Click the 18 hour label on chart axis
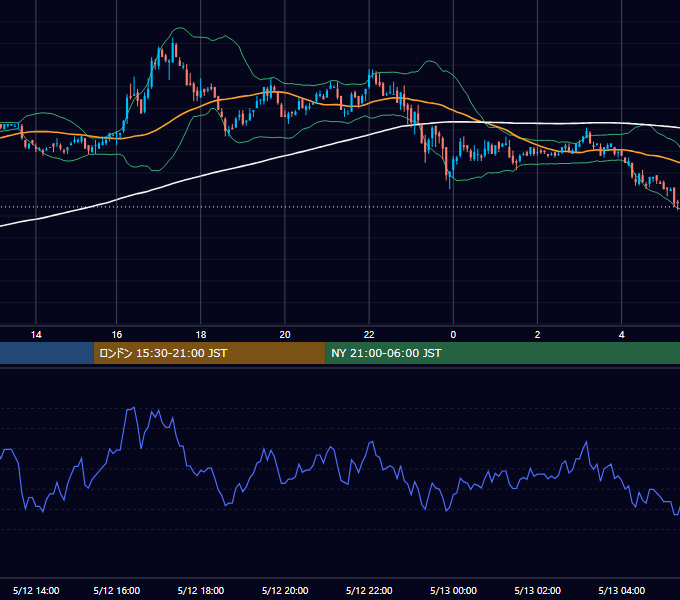This screenshot has width=680, height=600. pos(201,335)
